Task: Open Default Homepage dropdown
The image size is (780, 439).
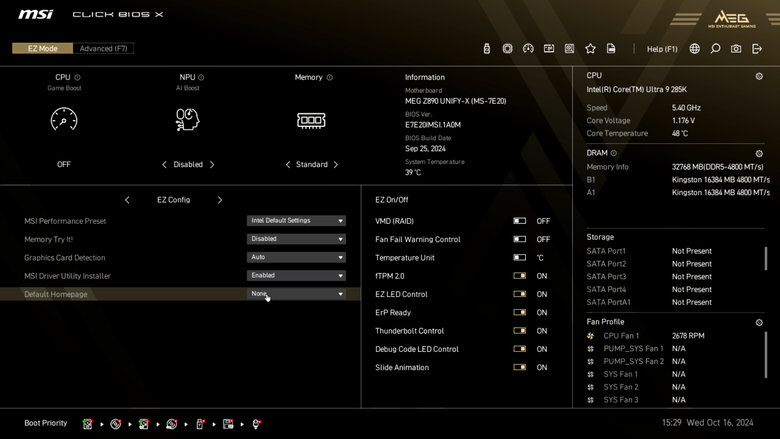Action: coord(296,294)
